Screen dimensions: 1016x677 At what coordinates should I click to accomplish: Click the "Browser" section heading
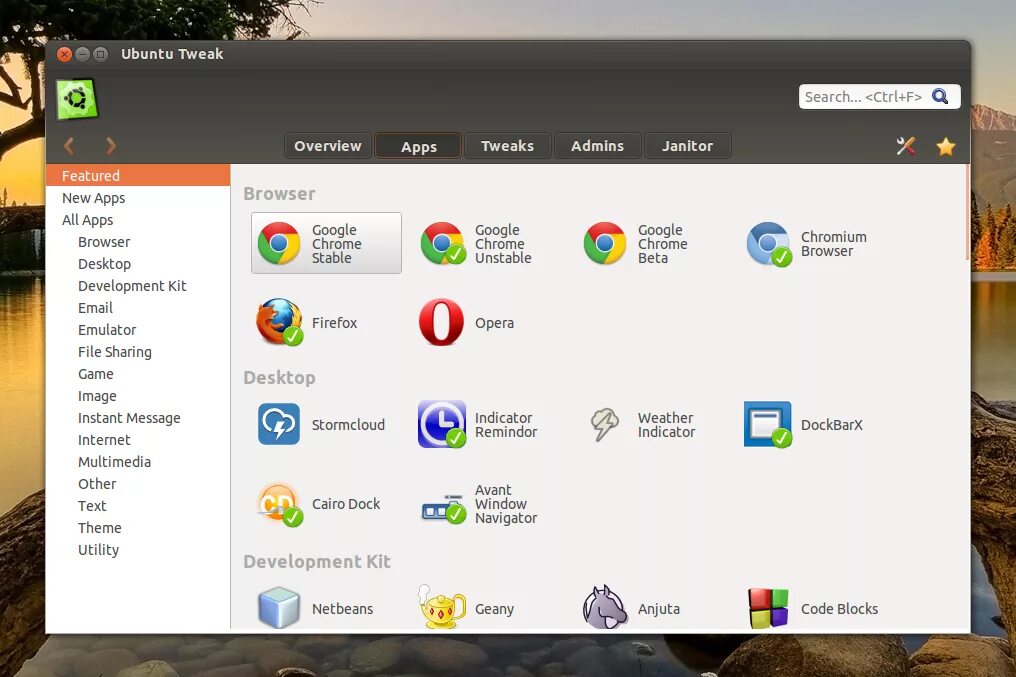(x=279, y=194)
